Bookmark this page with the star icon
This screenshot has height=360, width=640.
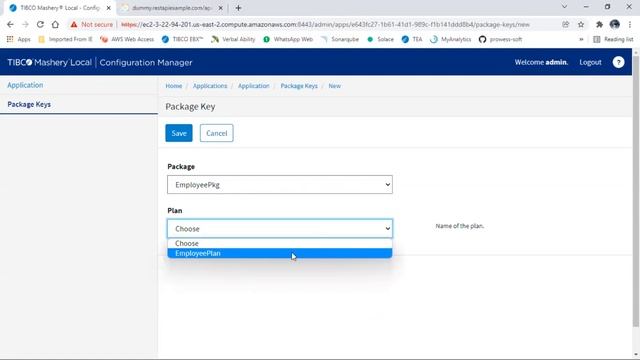click(581, 24)
